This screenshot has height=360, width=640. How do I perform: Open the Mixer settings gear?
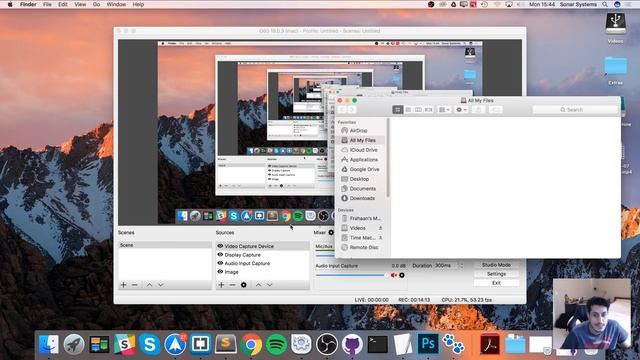coord(331,232)
